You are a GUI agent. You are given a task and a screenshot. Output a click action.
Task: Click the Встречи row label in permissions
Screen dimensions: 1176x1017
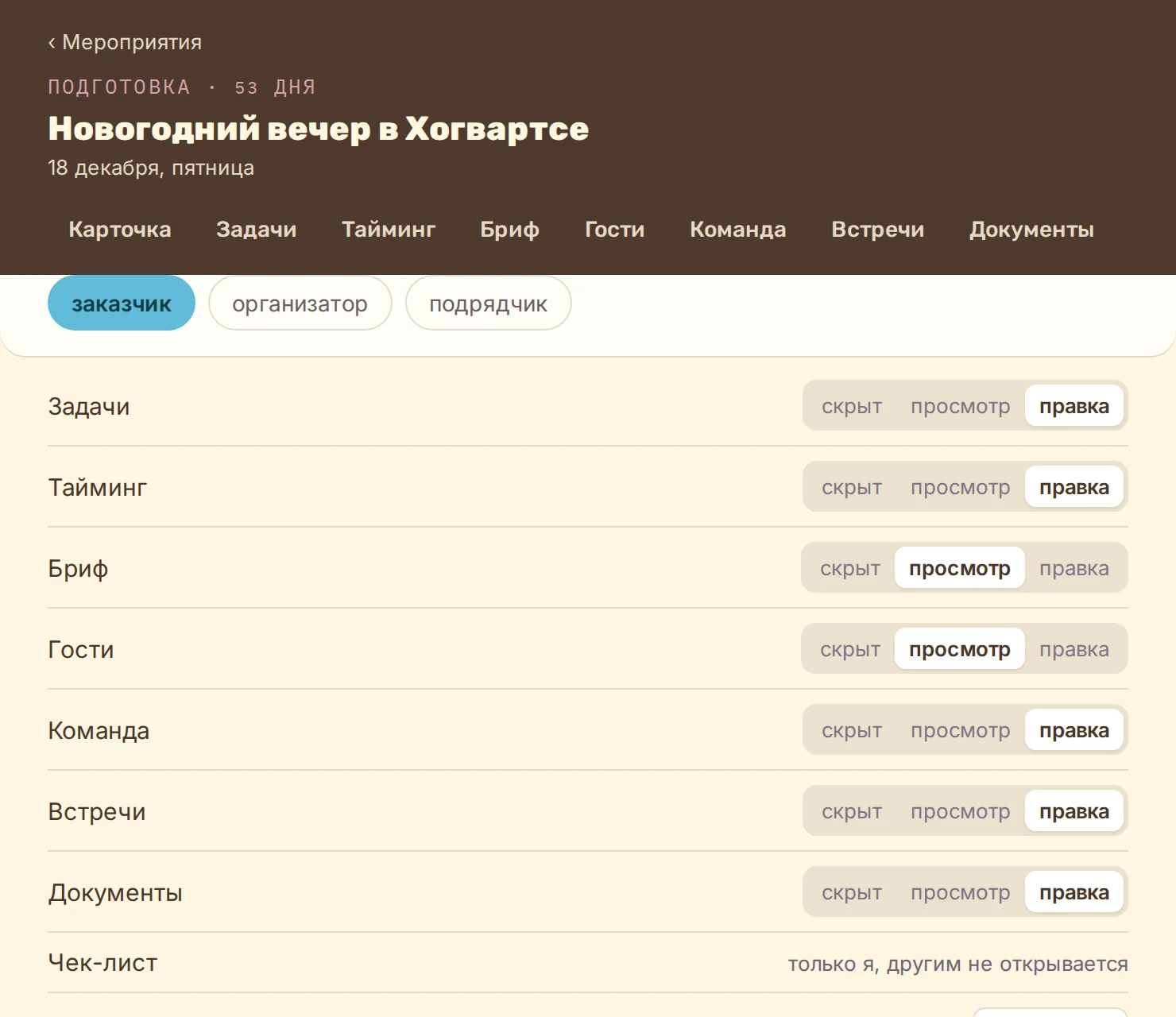coord(97,811)
